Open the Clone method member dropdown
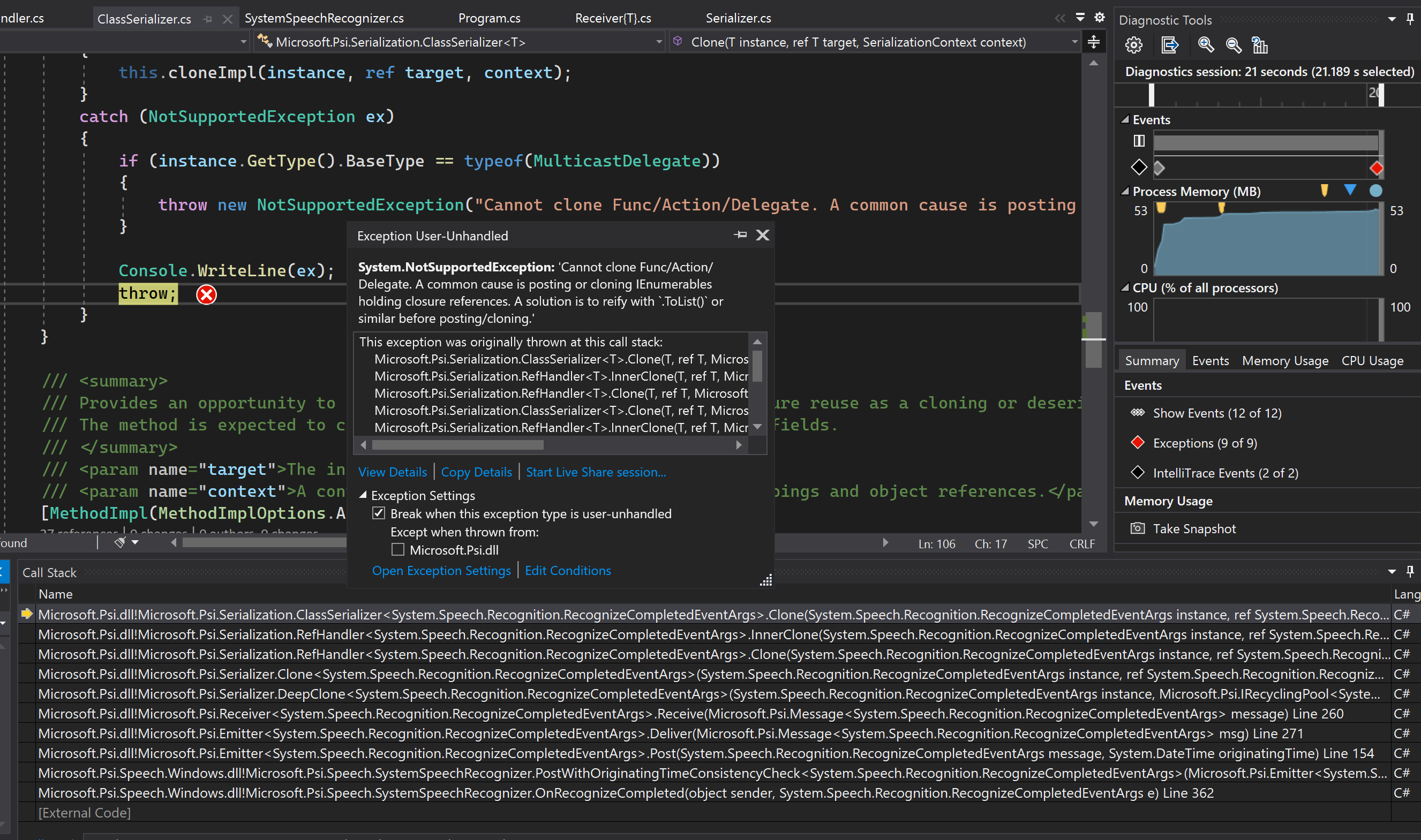 (1074, 42)
